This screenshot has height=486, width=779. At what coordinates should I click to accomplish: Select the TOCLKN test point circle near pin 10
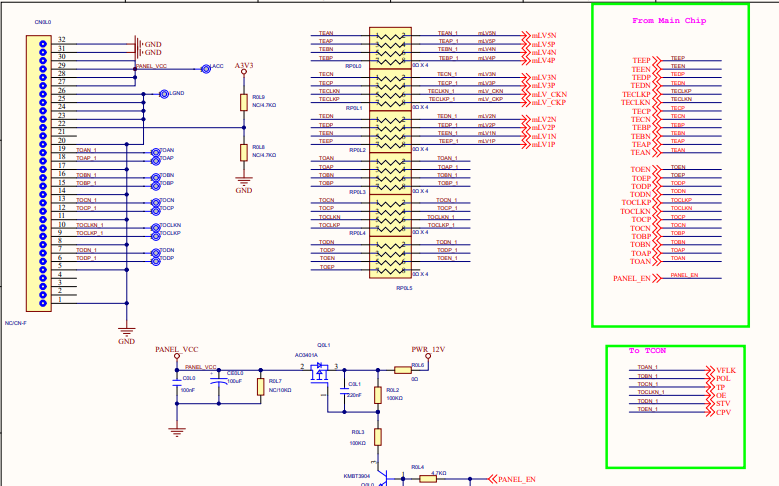pyautogui.click(x=156, y=228)
